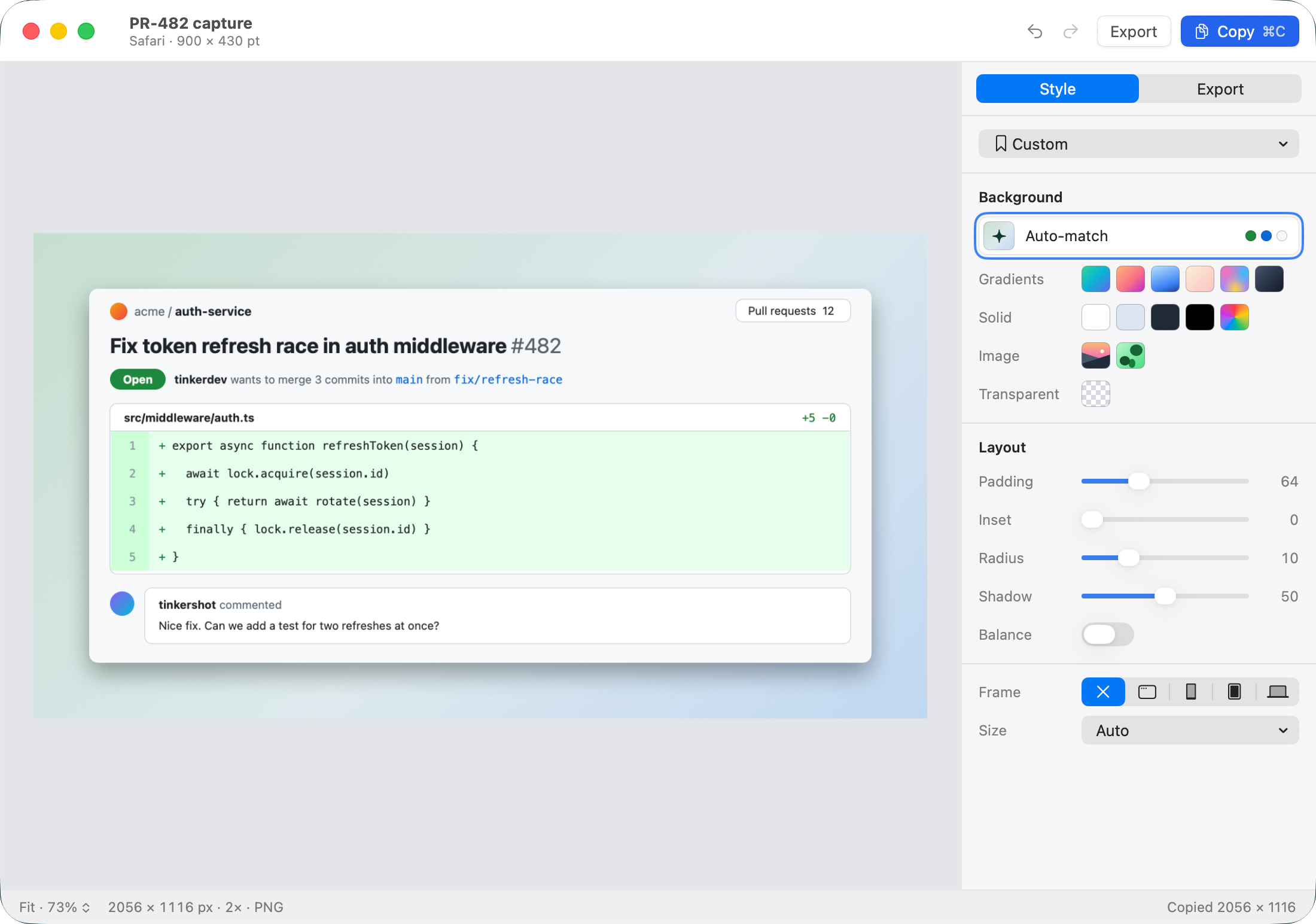Click the Radius slider handle
This screenshot has width=1316, height=924.
click(x=1129, y=558)
